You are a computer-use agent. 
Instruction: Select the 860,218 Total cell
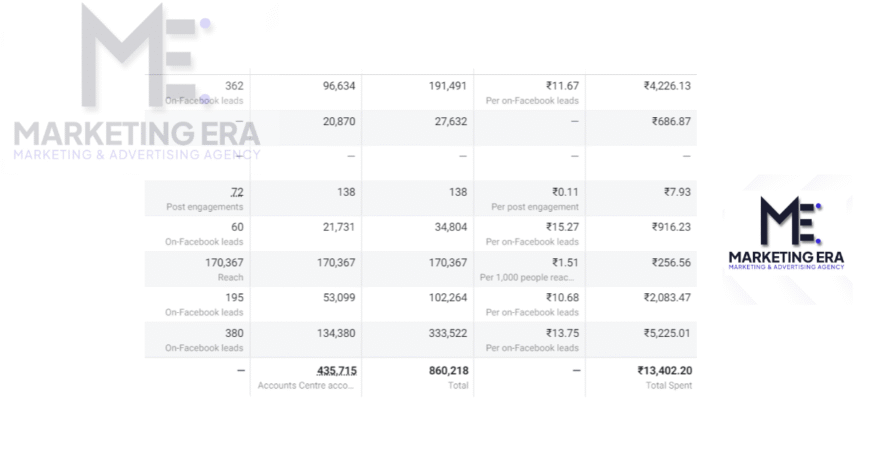point(447,370)
